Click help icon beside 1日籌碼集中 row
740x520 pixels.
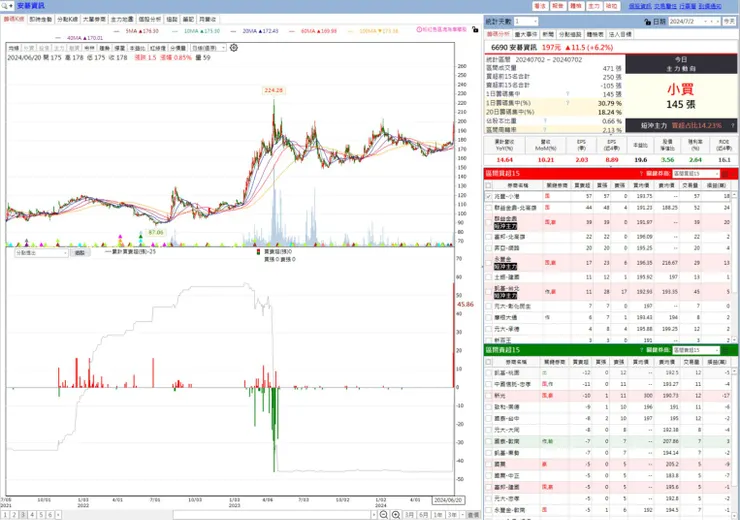pos(568,94)
